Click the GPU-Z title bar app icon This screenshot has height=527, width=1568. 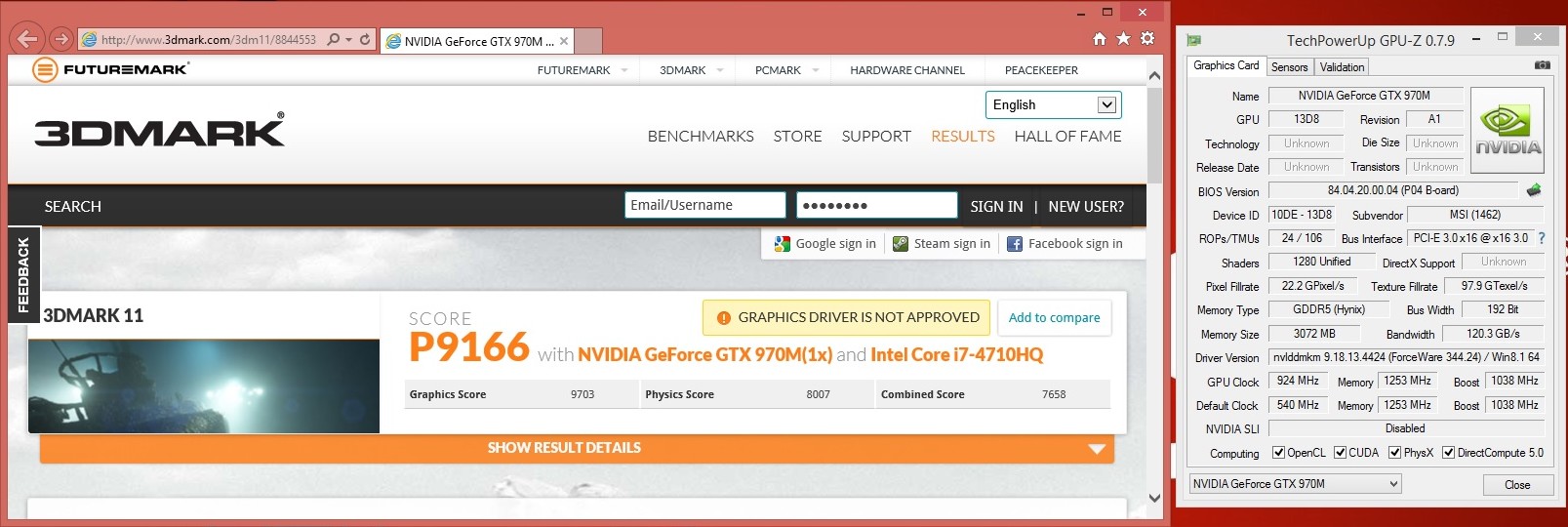pyautogui.click(x=1193, y=40)
